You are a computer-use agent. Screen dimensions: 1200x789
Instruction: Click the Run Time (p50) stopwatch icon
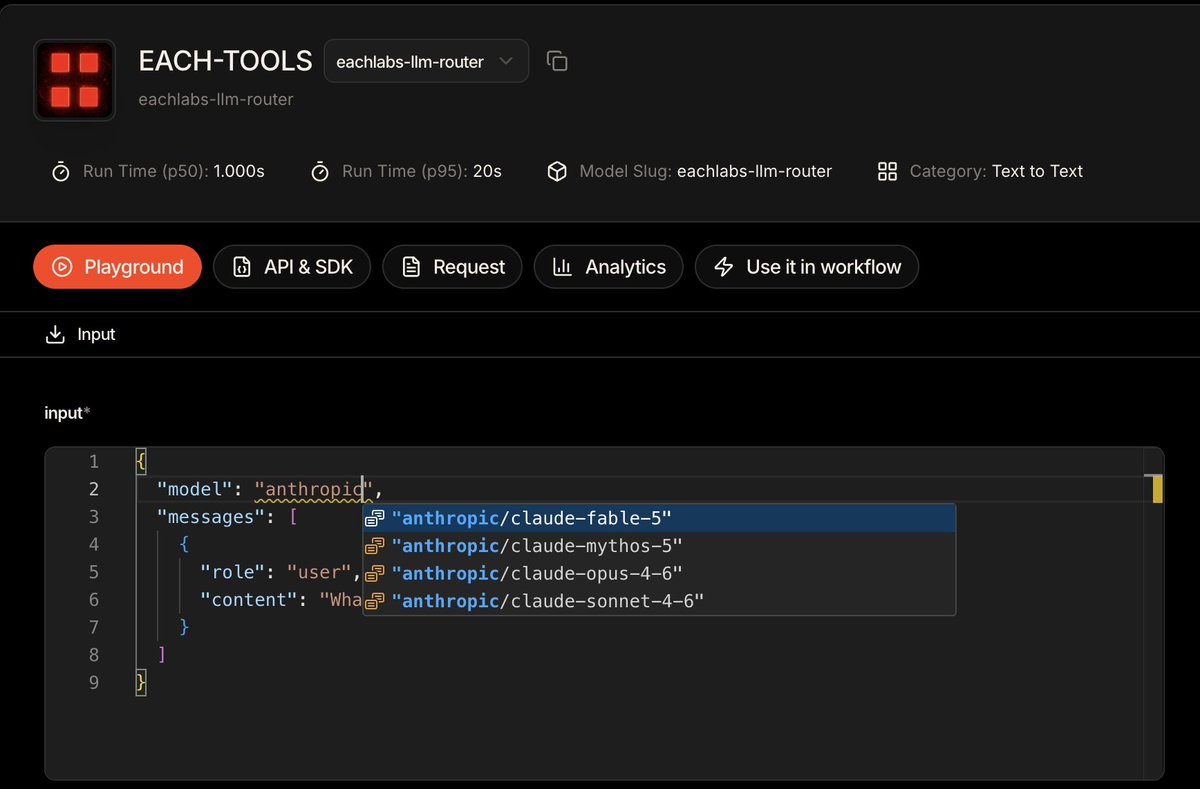click(x=60, y=172)
